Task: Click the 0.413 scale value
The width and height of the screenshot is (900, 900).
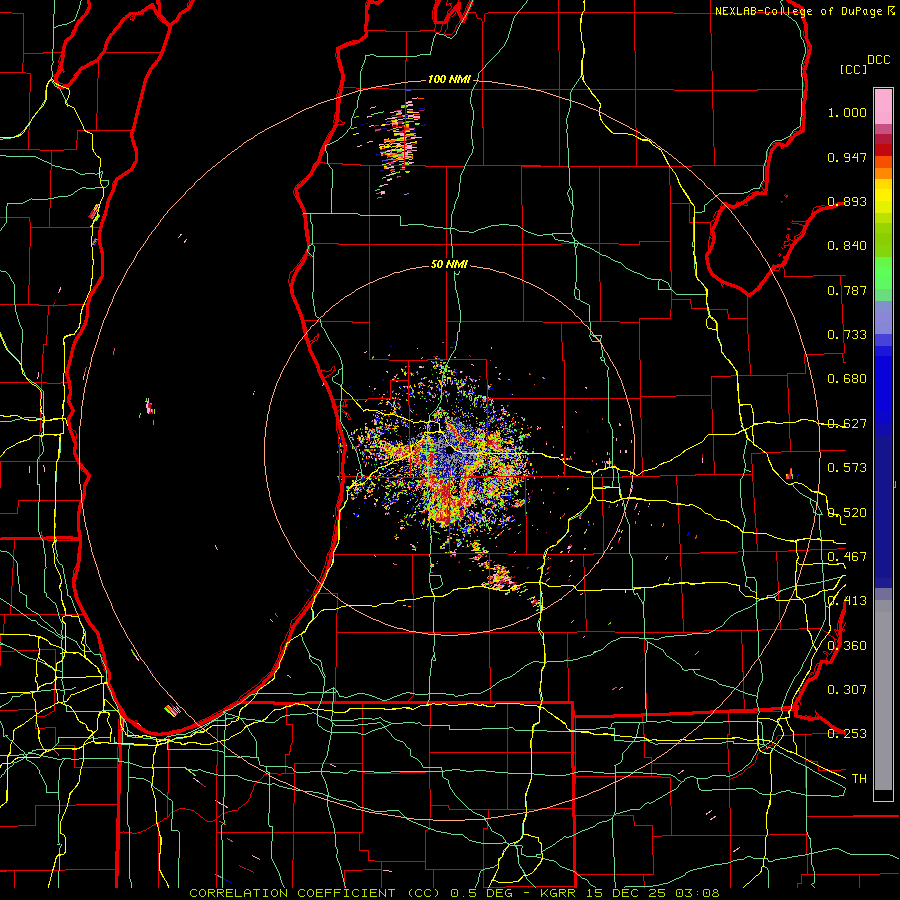Action: pyautogui.click(x=847, y=601)
